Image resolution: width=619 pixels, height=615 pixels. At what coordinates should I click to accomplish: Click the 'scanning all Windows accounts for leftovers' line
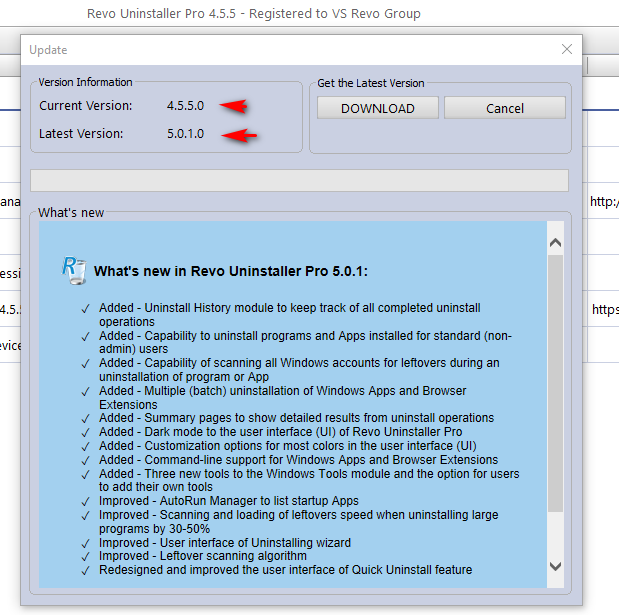299,369
